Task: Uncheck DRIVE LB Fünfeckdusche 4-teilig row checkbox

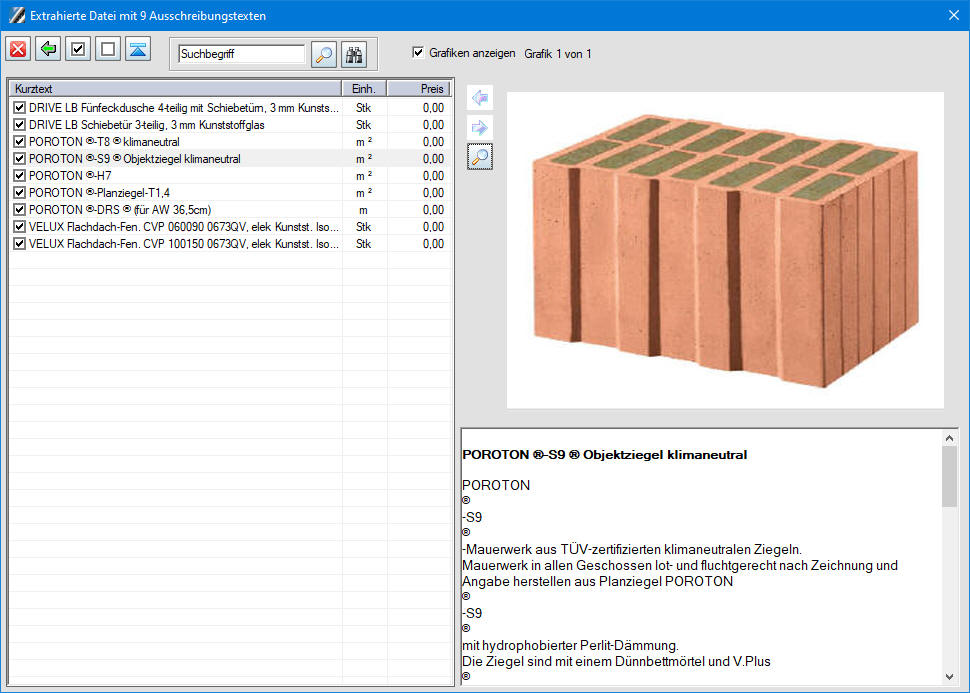Action: pos(19,108)
